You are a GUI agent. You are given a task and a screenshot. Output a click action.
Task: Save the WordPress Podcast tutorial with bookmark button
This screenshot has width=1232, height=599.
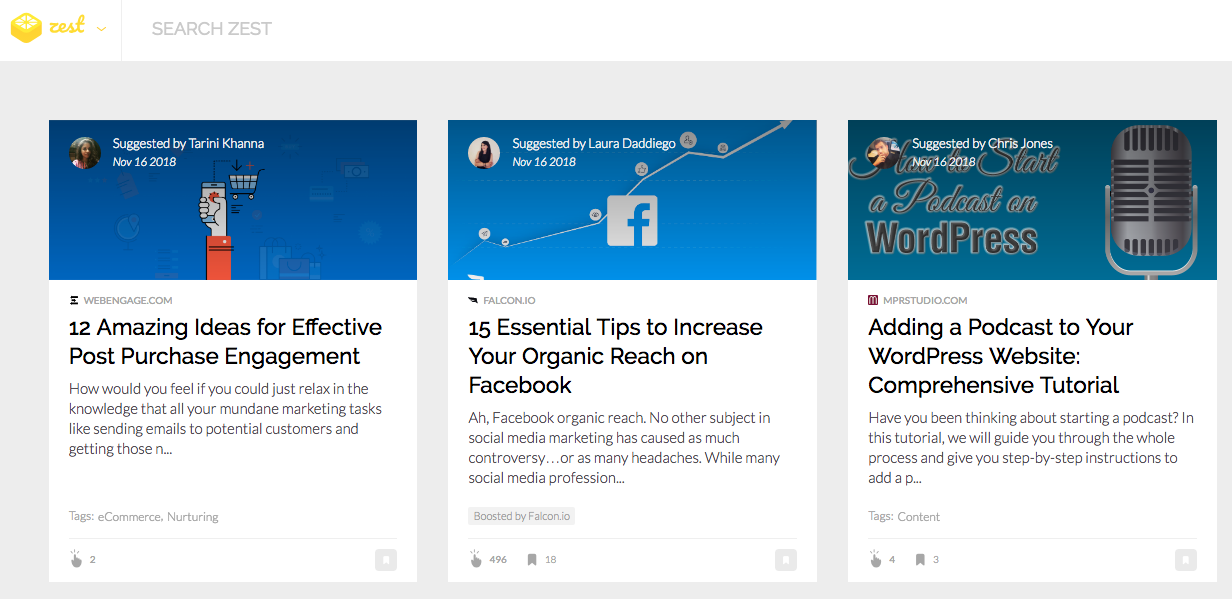[x=1185, y=560]
